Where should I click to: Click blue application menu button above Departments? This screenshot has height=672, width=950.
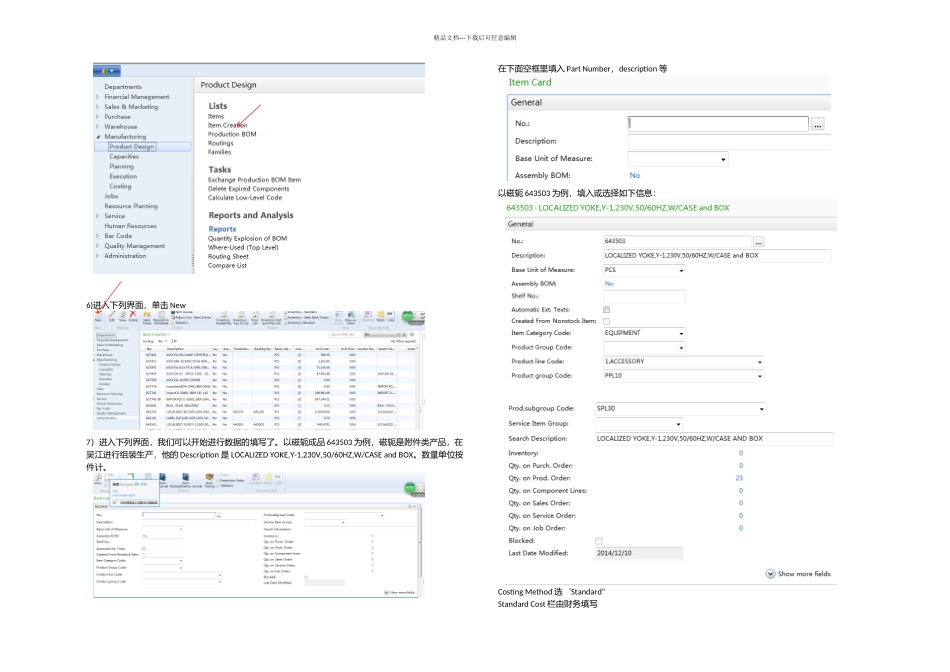pyautogui.click(x=107, y=71)
